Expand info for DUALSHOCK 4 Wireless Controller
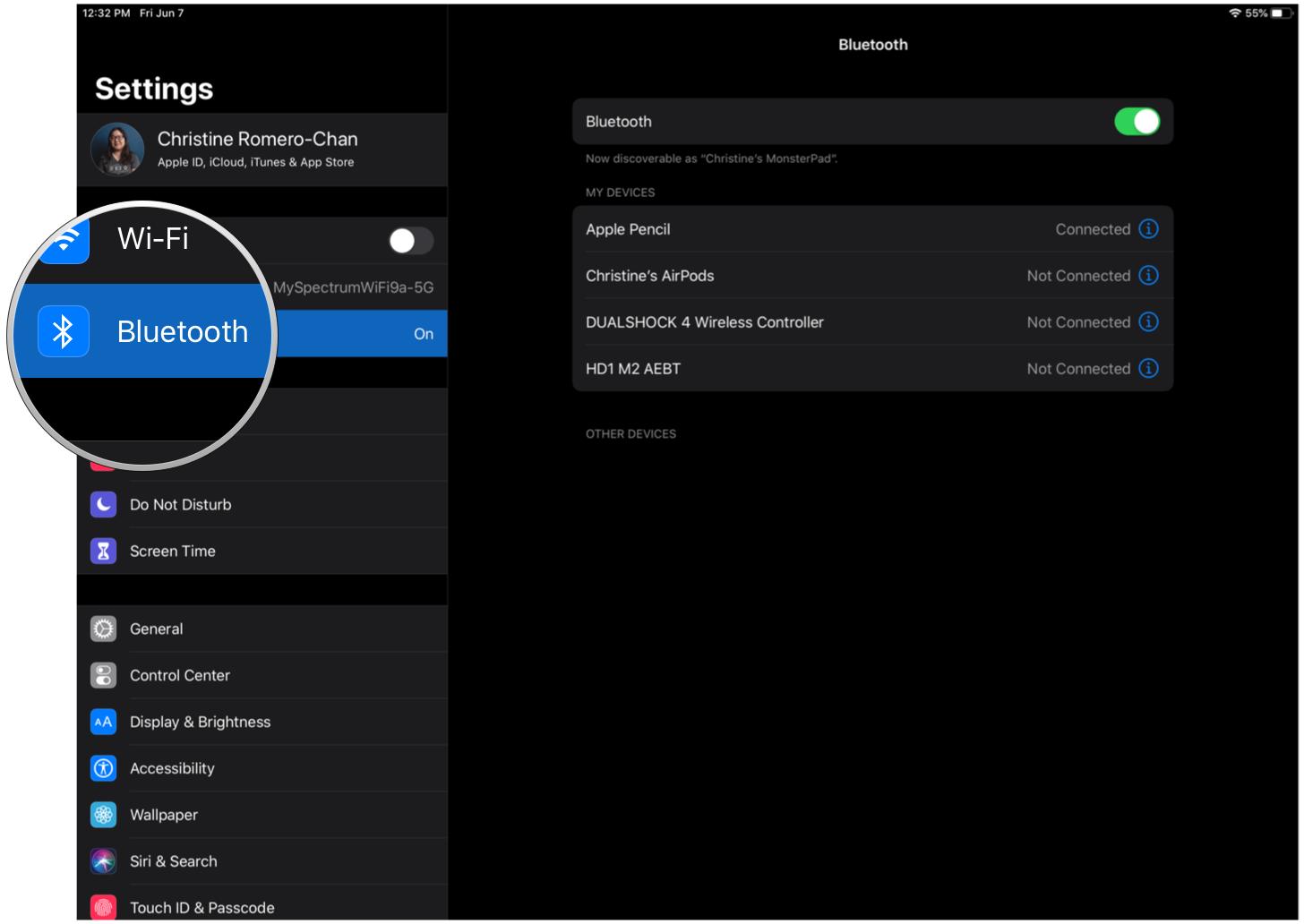 tap(1148, 322)
